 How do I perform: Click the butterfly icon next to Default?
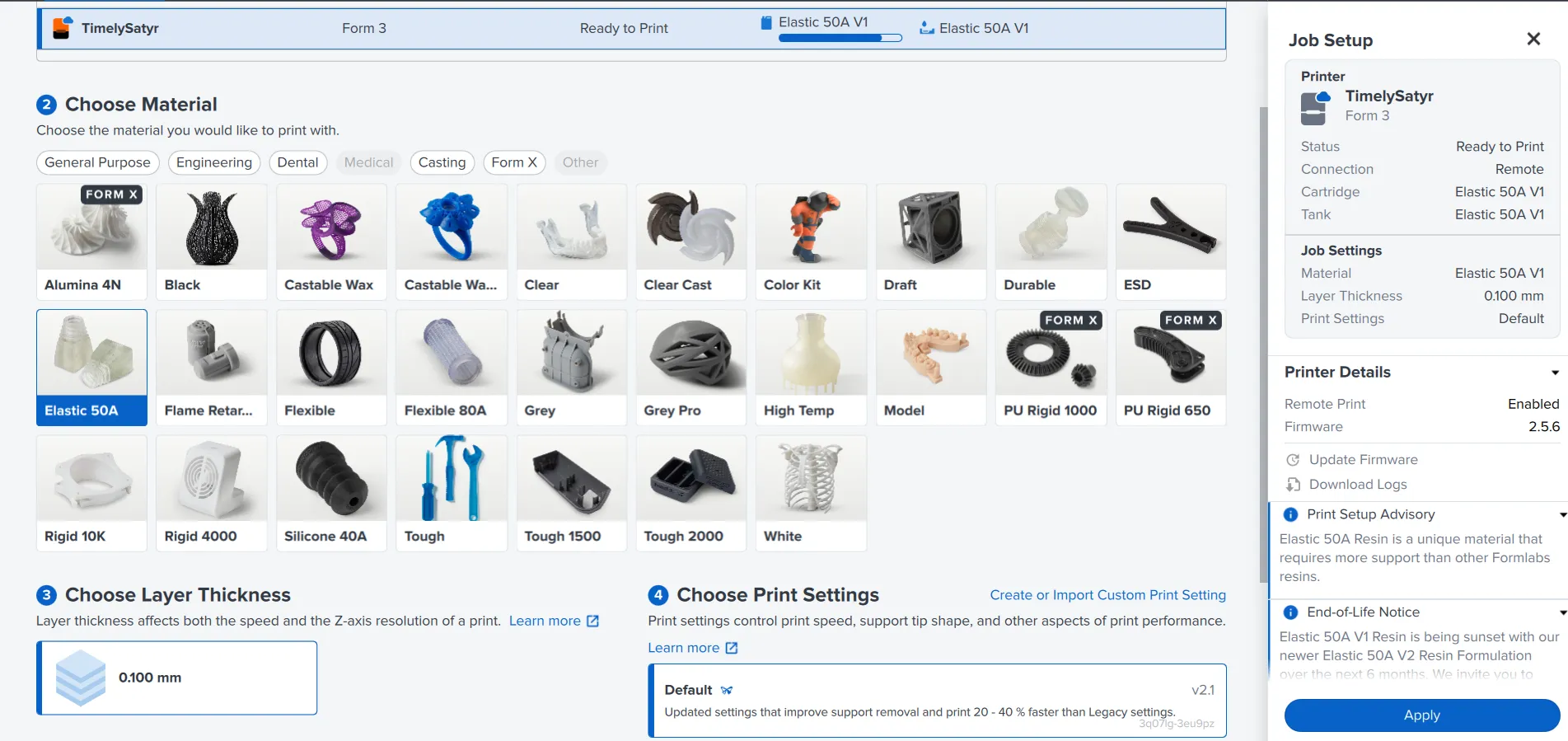[x=726, y=691]
